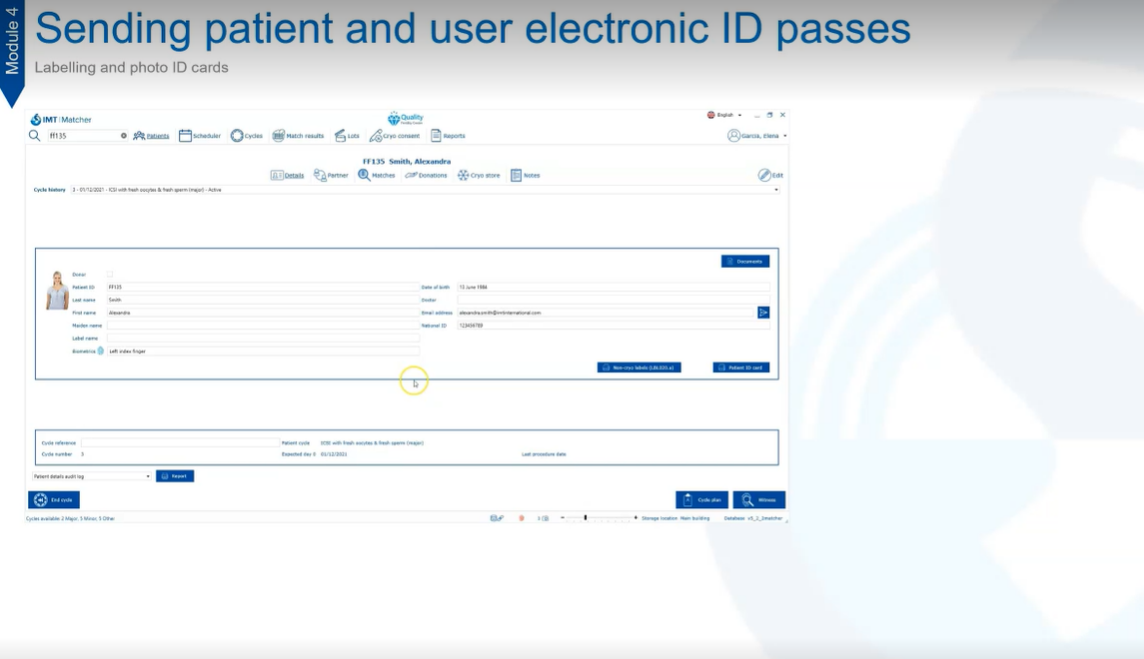Image resolution: width=1144 pixels, height=659 pixels.
Task: Switch to the Cryo store tab
Action: click(479, 175)
